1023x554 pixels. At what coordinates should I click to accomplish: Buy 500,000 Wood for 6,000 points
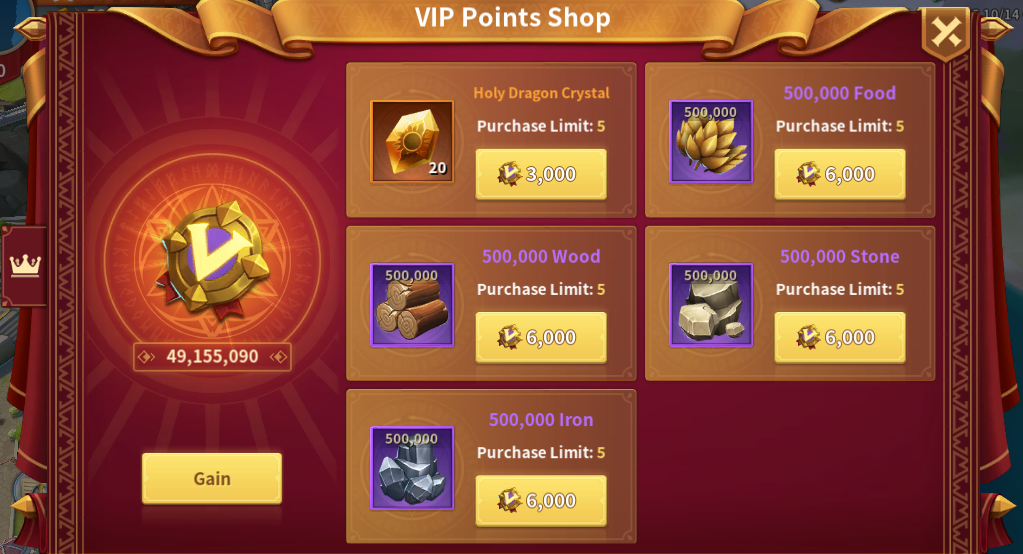pos(541,337)
